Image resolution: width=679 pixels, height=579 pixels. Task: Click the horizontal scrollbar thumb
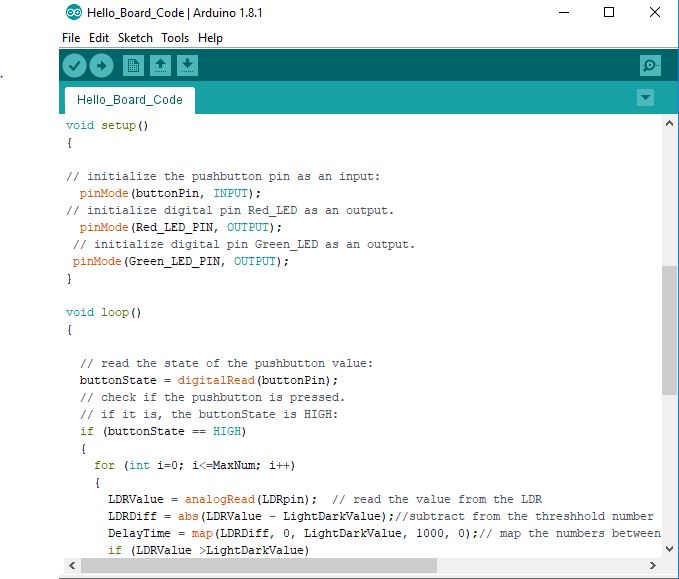tap(259, 565)
